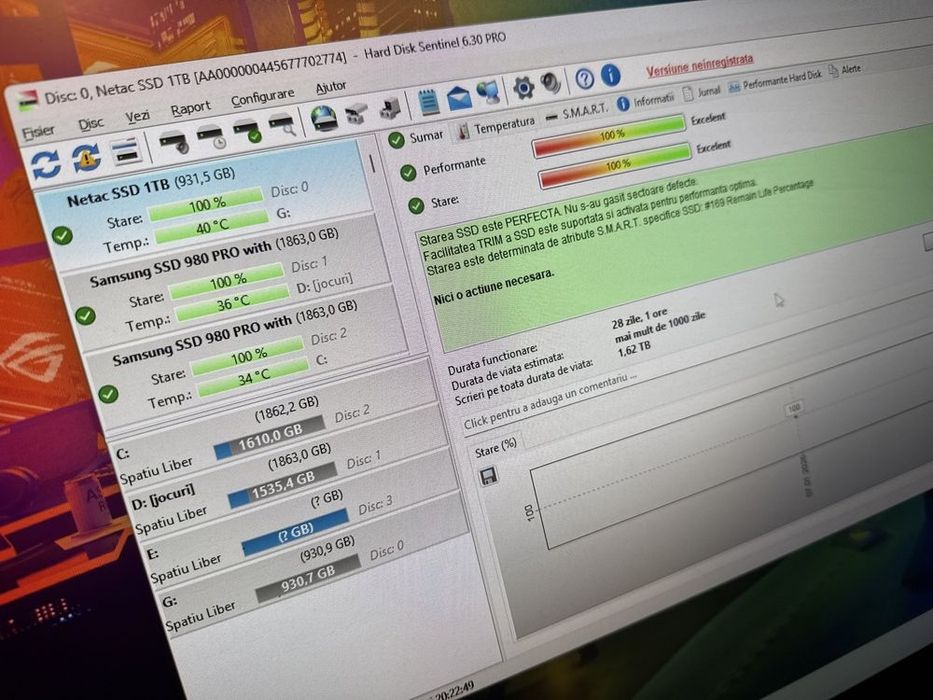
Task: Switch to the Informatii tab
Action: tap(645, 101)
